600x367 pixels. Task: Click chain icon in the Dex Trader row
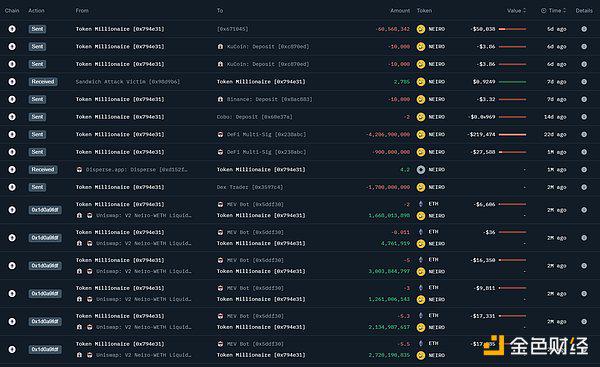[x=12, y=187]
